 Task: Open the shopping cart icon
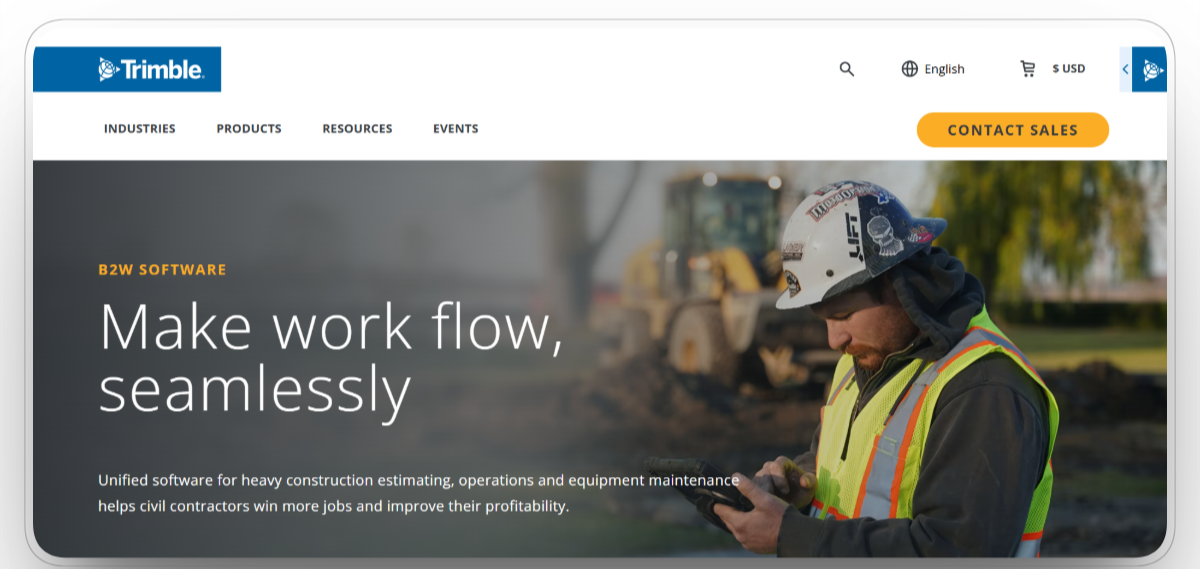point(1027,69)
